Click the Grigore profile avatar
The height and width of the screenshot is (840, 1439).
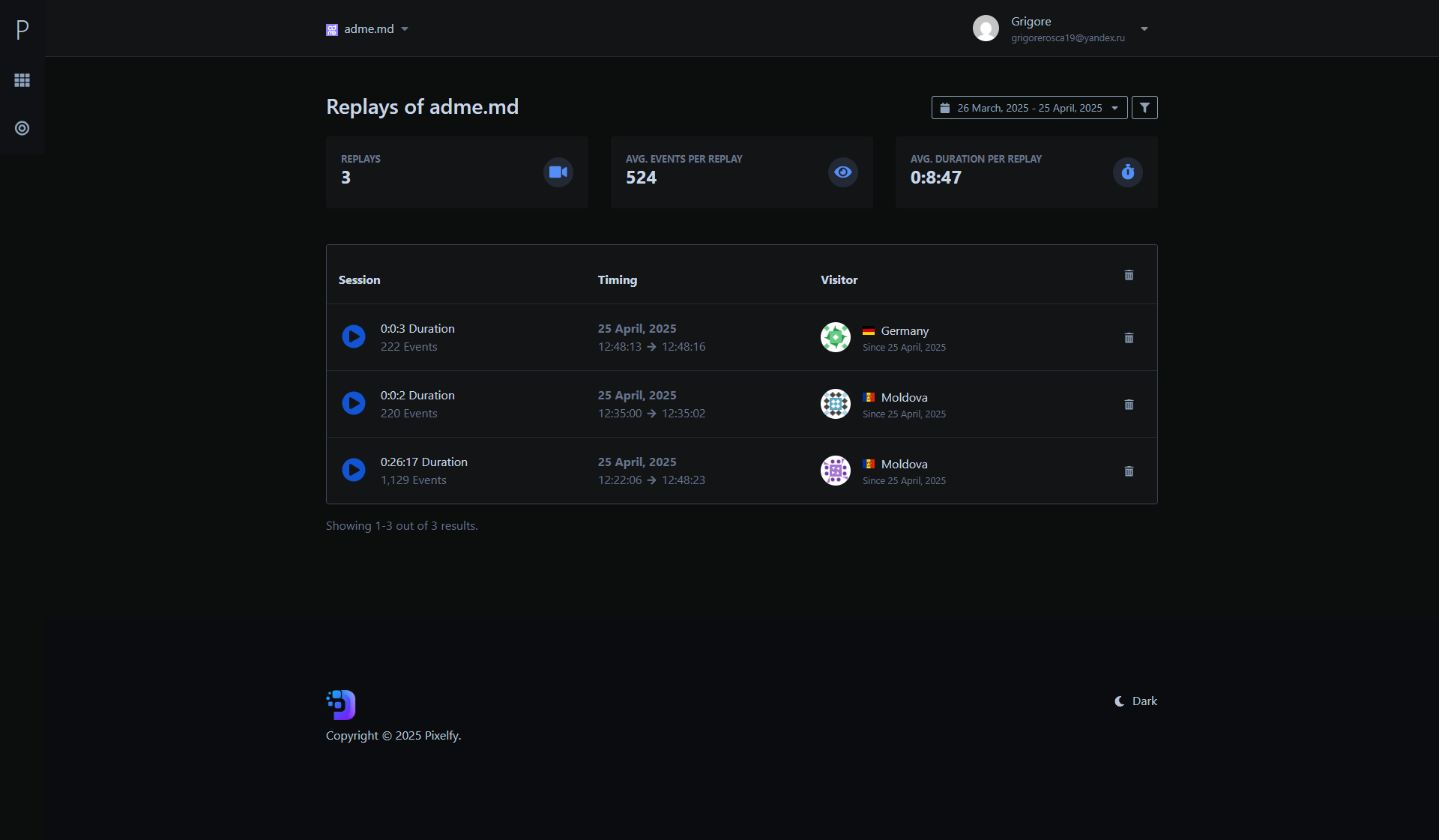click(x=986, y=28)
